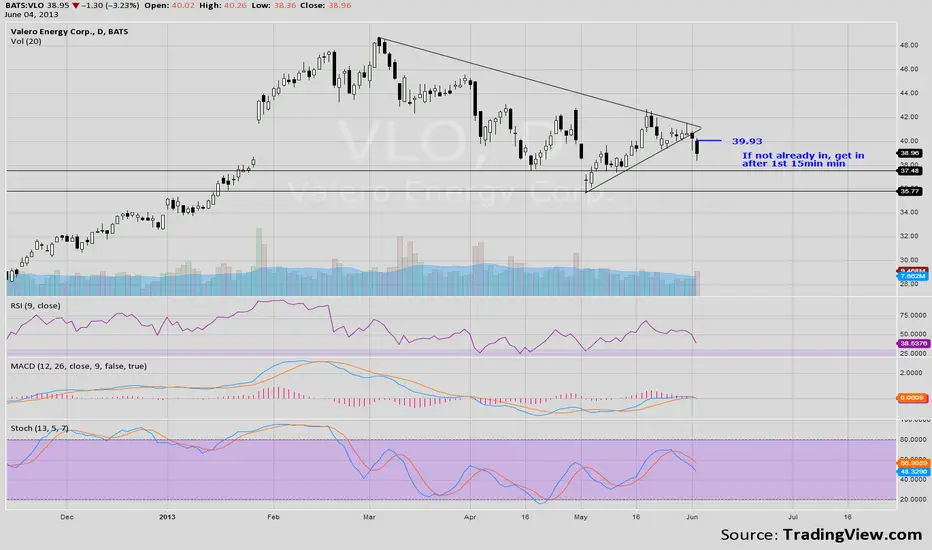Click the 40.00 price axis label
932x550 pixels.
[909, 142]
